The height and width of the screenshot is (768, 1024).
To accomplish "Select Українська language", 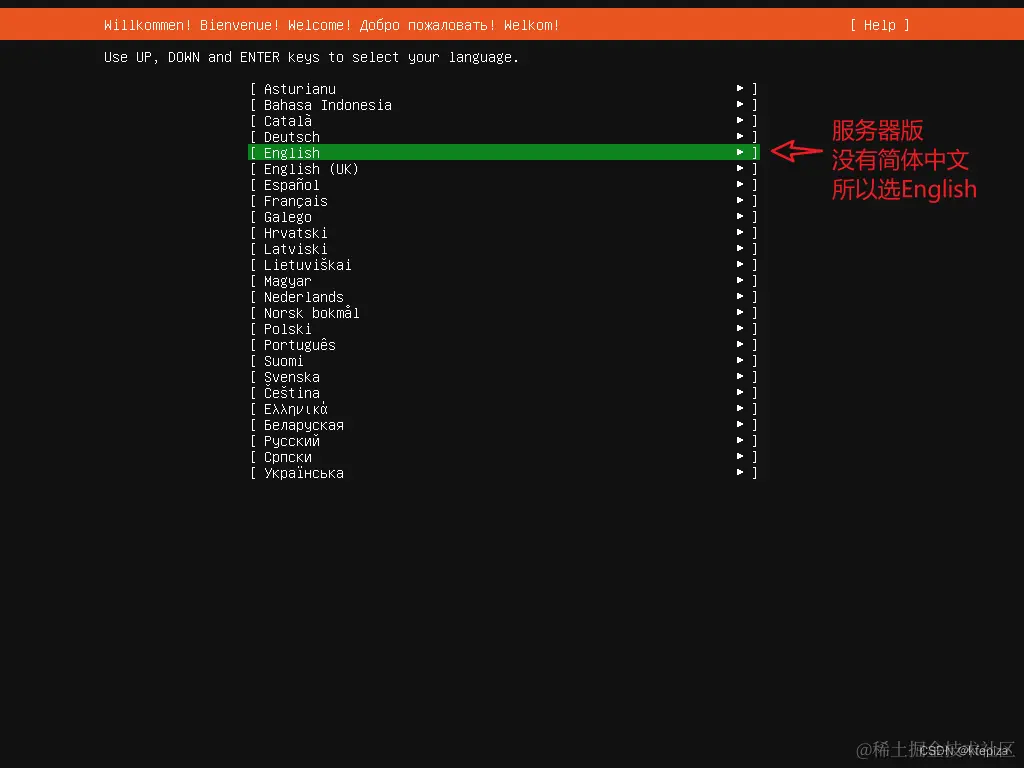I will pos(504,472).
